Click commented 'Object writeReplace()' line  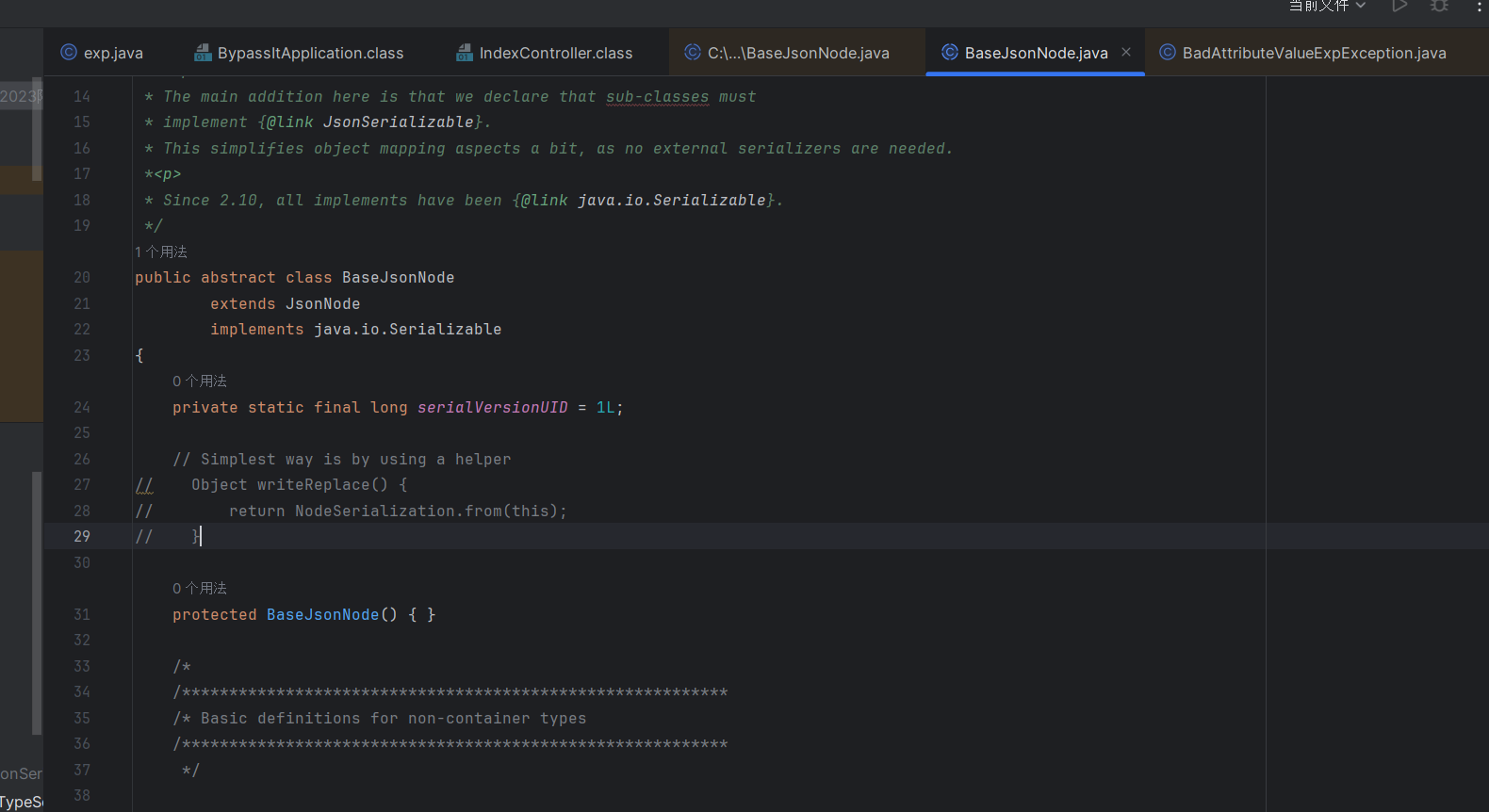tap(300, 484)
